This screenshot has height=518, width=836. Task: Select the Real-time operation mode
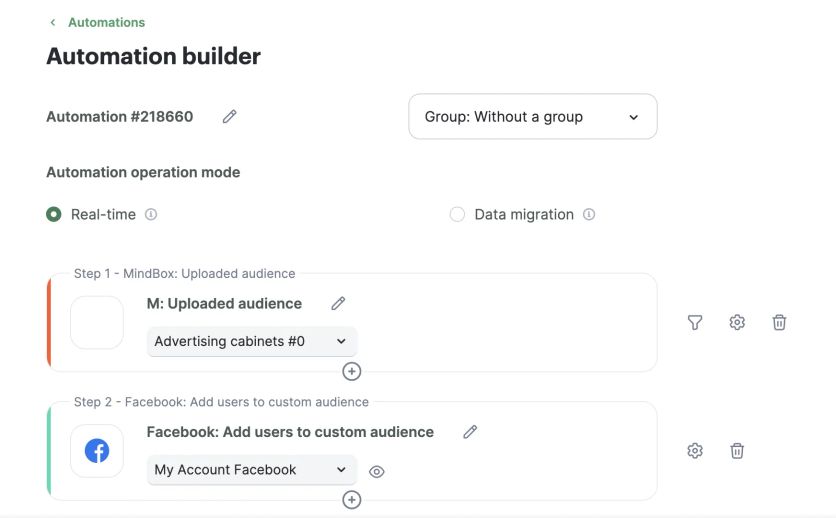(x=54, y=214)
